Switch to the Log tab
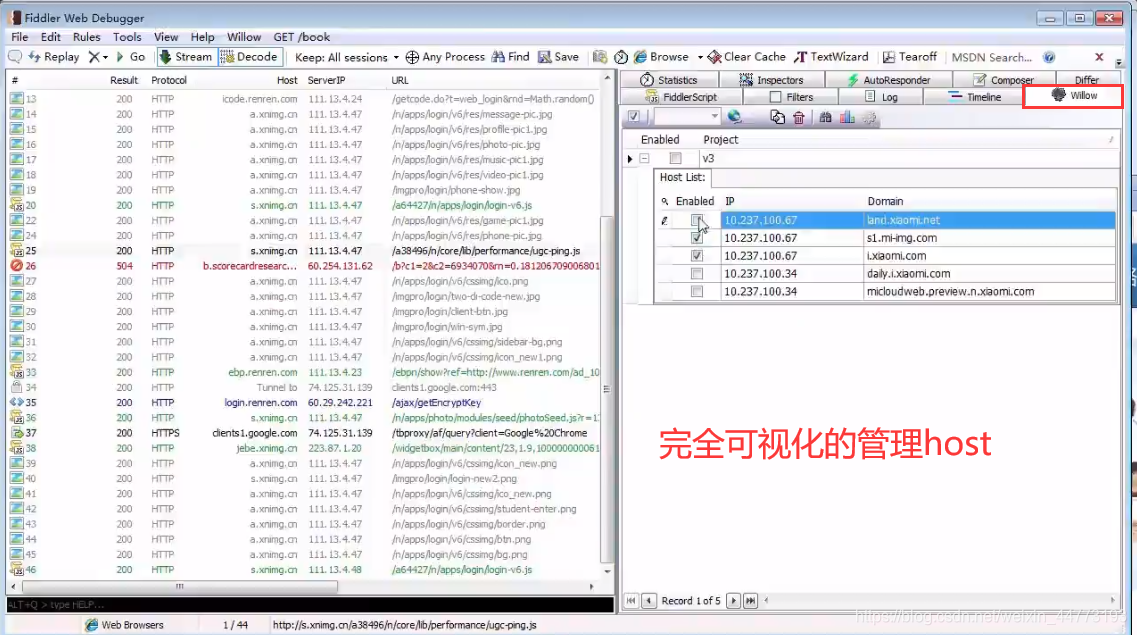1137x635 pixels. [x=881, y=97]
